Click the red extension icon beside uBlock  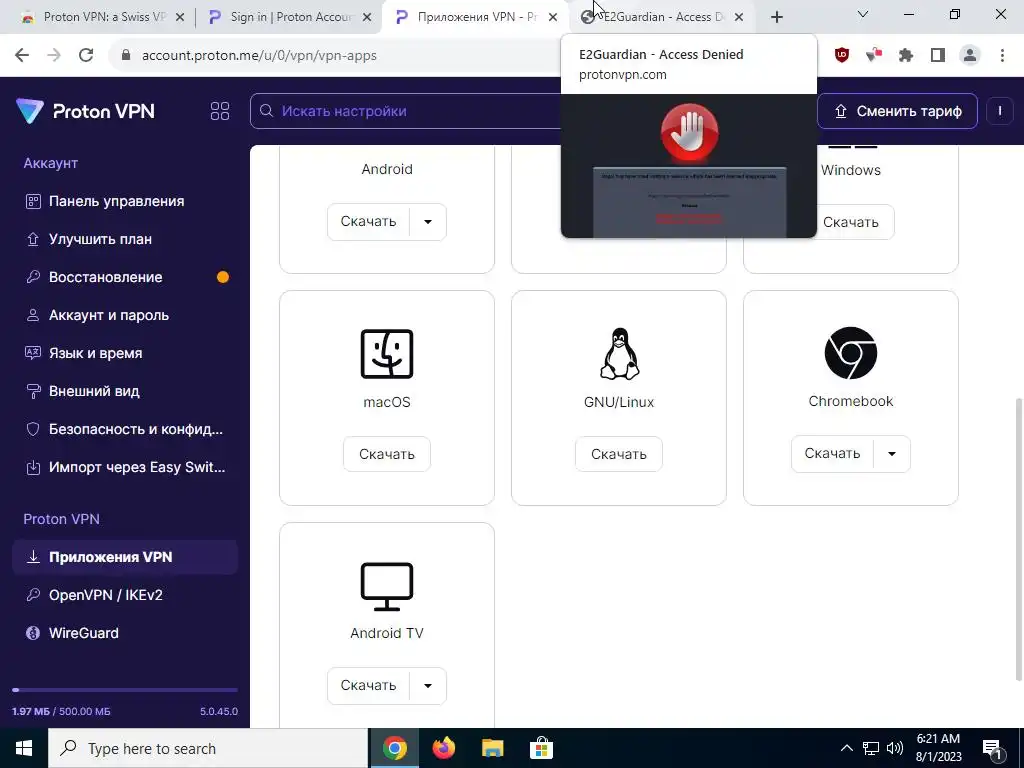pos(873,56)
